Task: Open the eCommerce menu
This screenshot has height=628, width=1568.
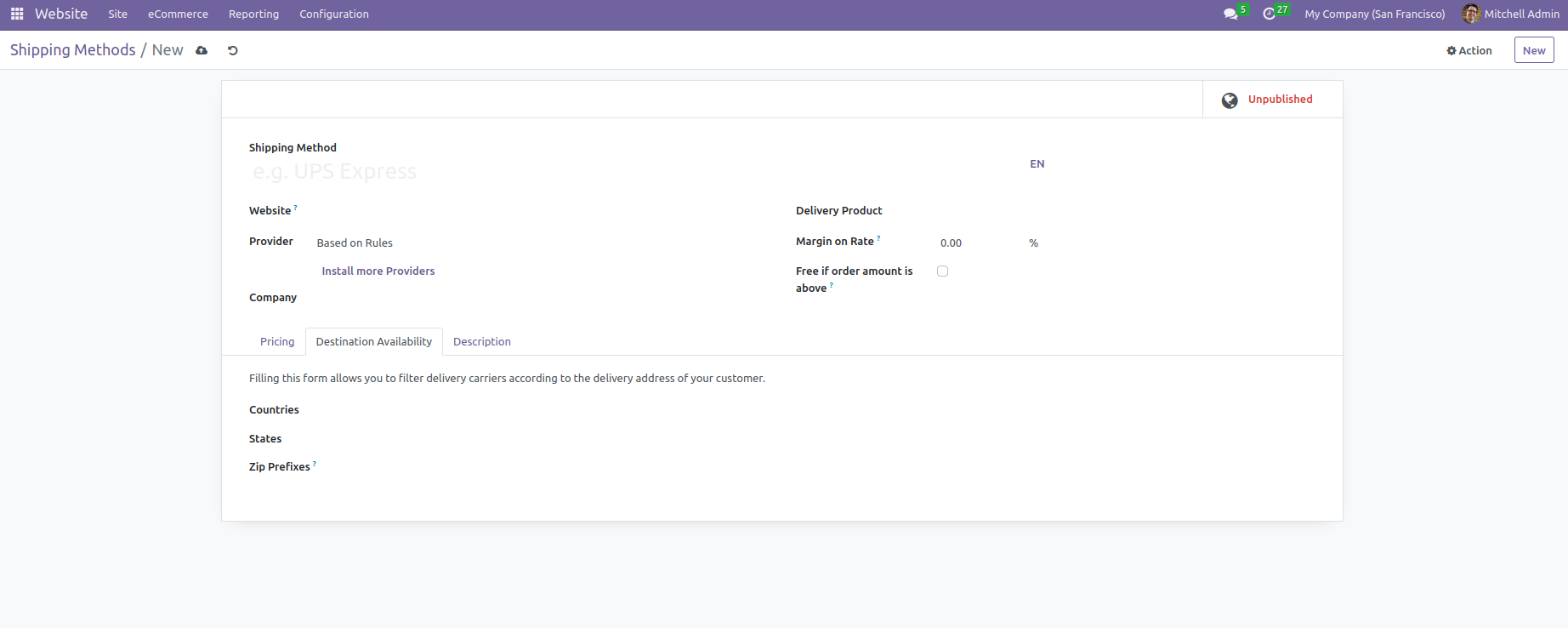Action: 178,14
